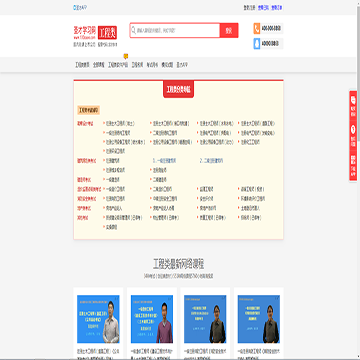Screen dimensions: 360x360
Task: Open the 监理工程师 category link
Action: (207, 189)
